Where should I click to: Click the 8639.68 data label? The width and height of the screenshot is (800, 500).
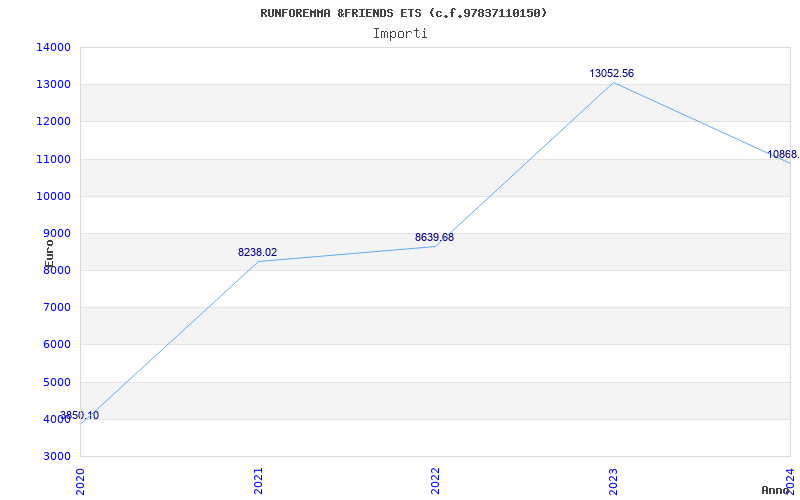click(434, 237)
